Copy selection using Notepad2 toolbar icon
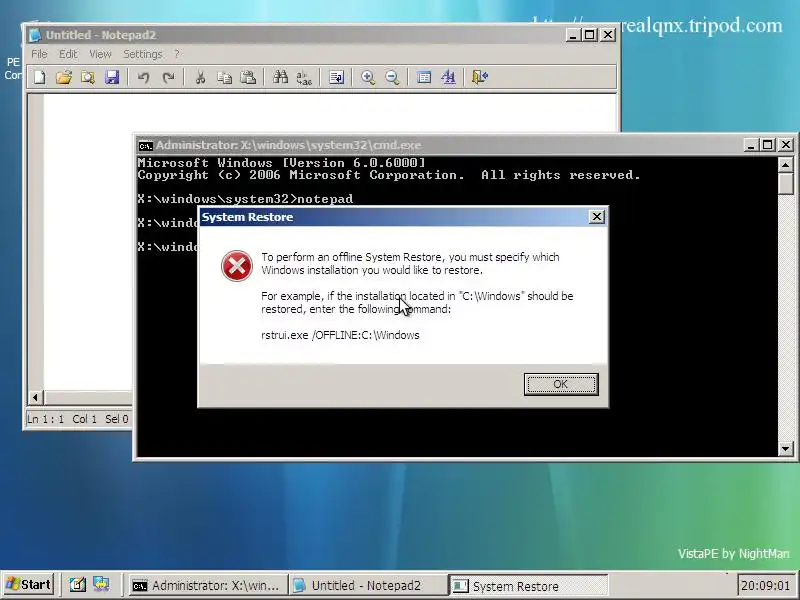 pos(224,77)
